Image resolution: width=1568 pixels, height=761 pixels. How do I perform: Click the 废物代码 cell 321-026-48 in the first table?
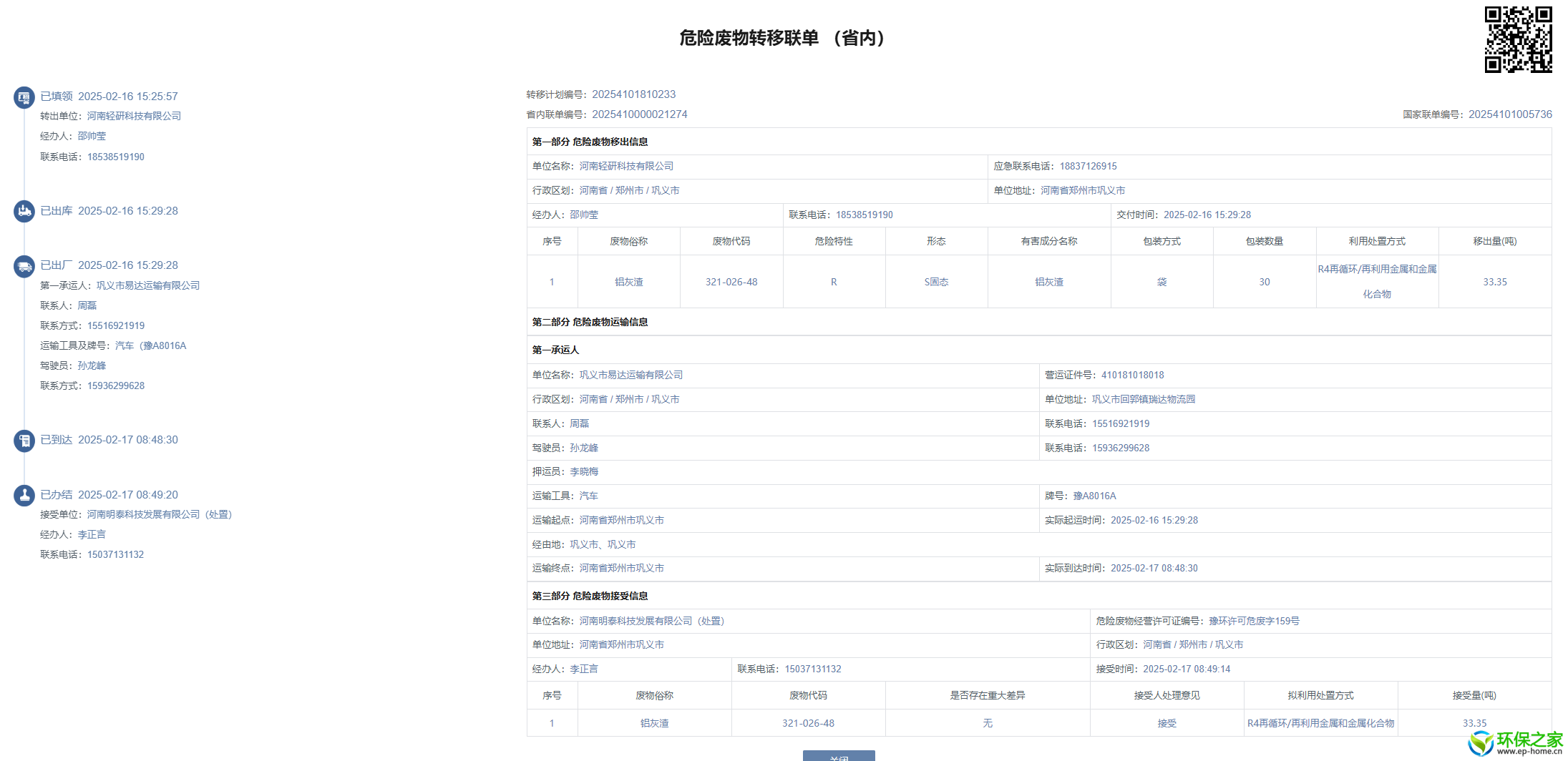pyautogui.click(x=731, y=283)
